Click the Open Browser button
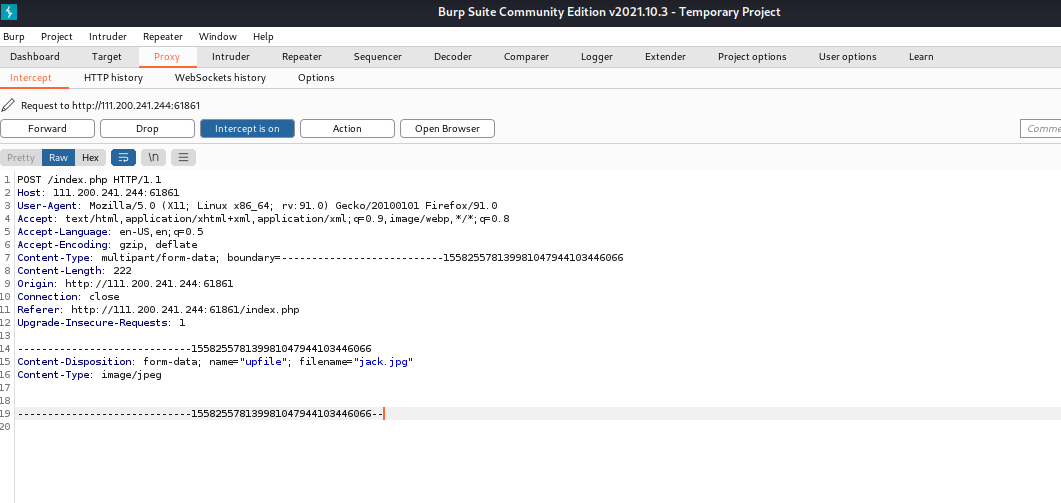The image size is (1061, 503). coord(447,129)
